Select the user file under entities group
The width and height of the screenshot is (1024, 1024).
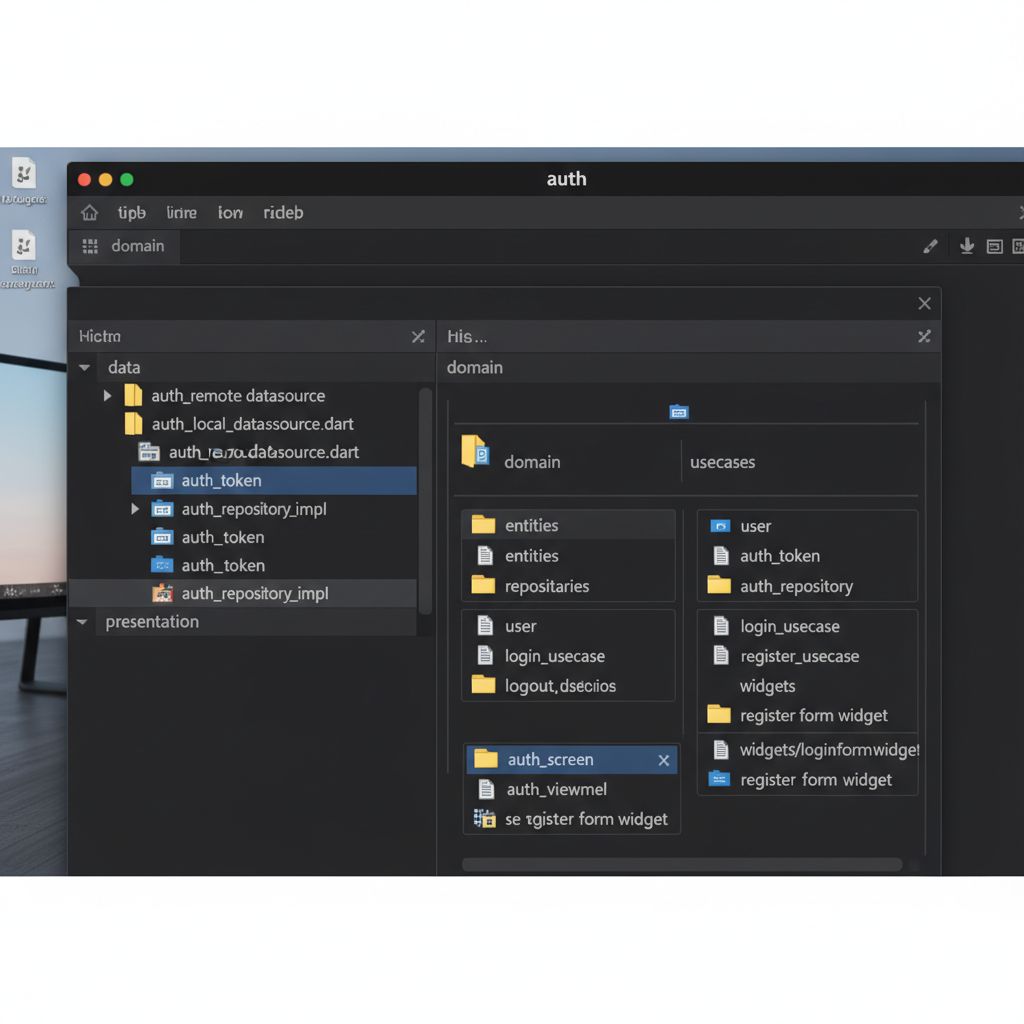coord(569,626)
